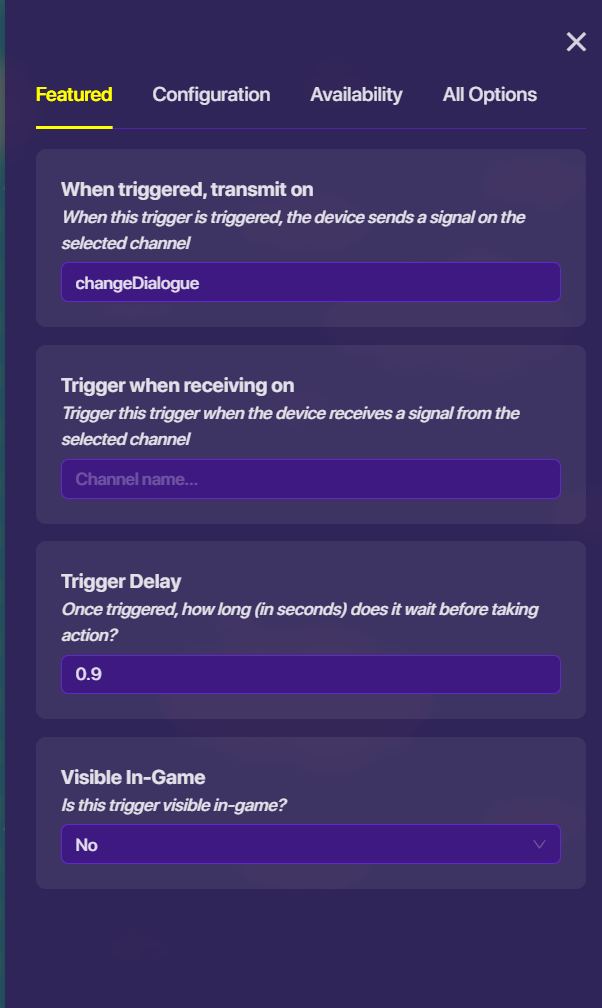602x1008 pixels.
Task: Click the trigger delay seconds description text
Action: pos(300,619)
